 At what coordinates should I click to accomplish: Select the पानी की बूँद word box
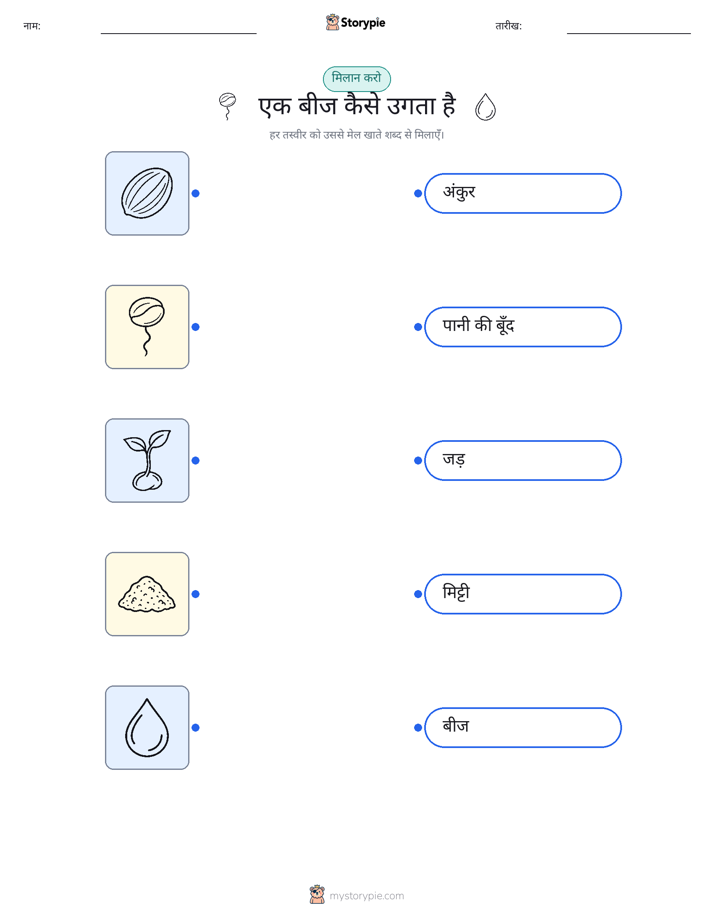[x=523, y=327]
